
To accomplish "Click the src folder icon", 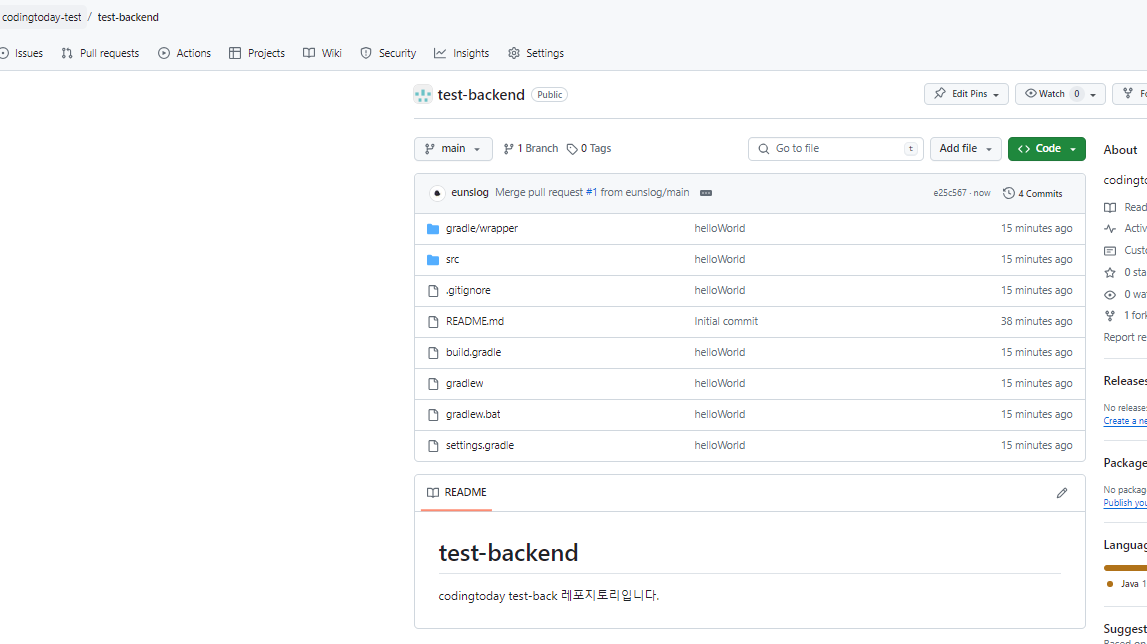I will (433, 260).
